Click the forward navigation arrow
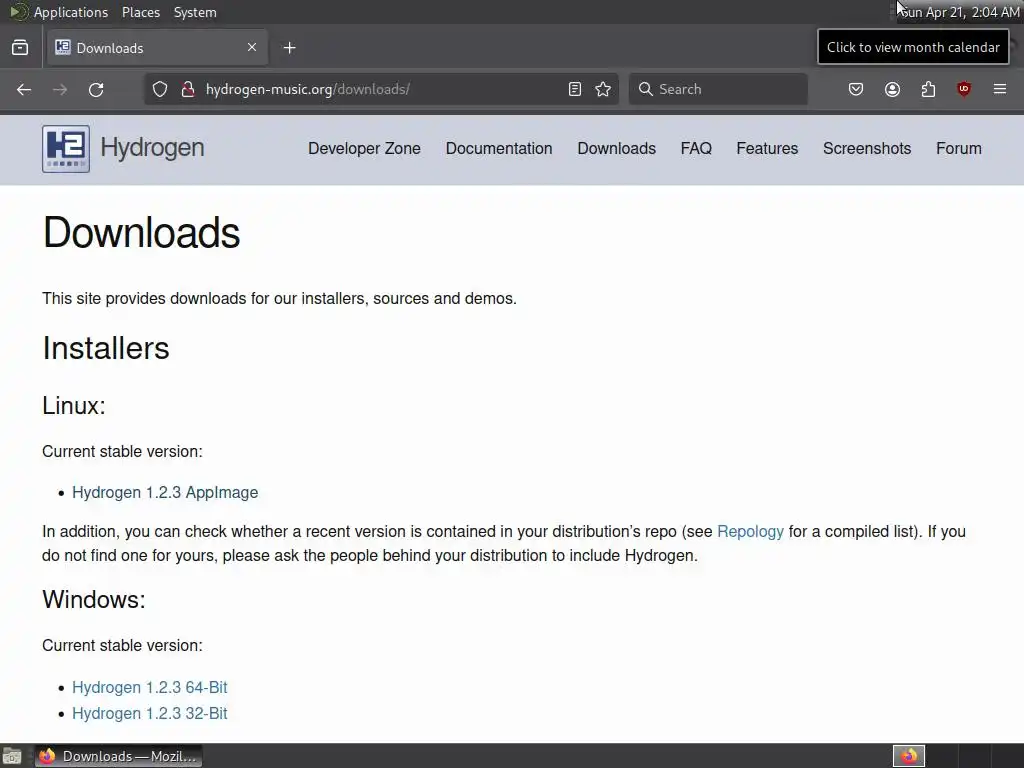Screen dimensions: 1024x768 pos(59,89)
